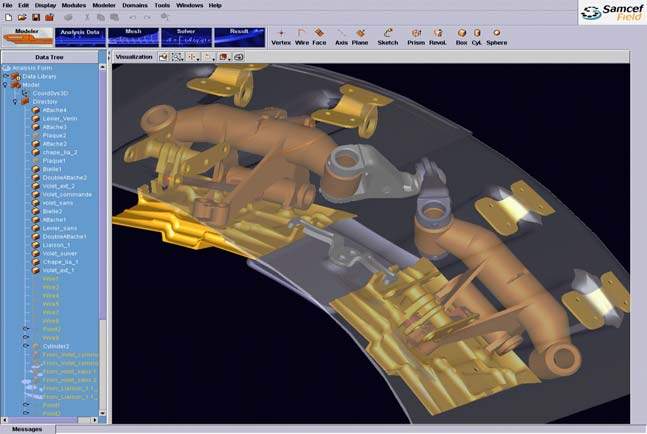Image resolution: width=647 pixels, height=434 pixels.
Task: Click the Data Tree scroll up arrow
Action: pyautogui.click(x=102, y=67)
